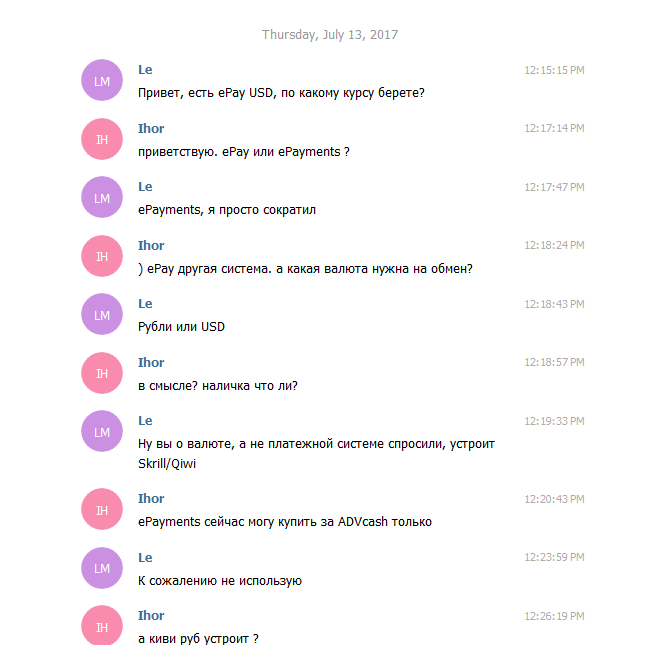This screenshot has width=648, height=651.
Task: Open the Ihor sender name at 12:17:14 PM
Action: (x=151, y=129)
